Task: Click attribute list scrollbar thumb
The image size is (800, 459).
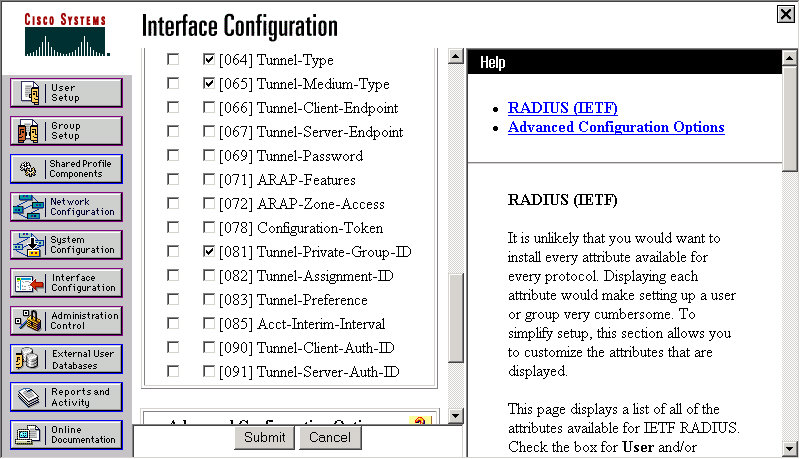Action: 456,318
